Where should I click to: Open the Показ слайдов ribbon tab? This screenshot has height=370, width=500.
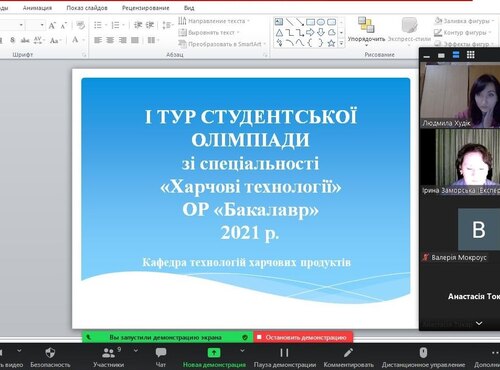(x=87, y=8)
